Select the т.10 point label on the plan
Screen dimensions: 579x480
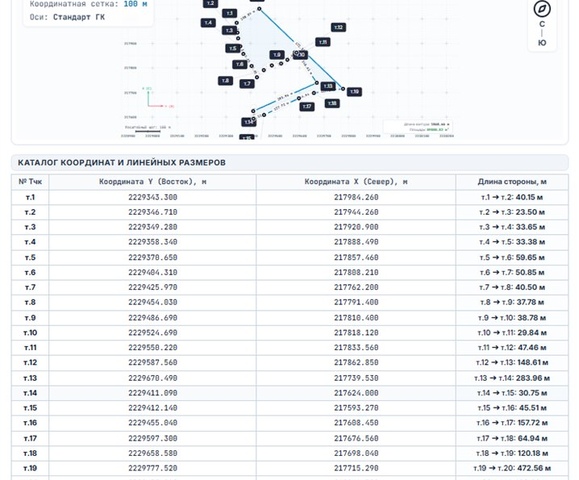[301, 55]
